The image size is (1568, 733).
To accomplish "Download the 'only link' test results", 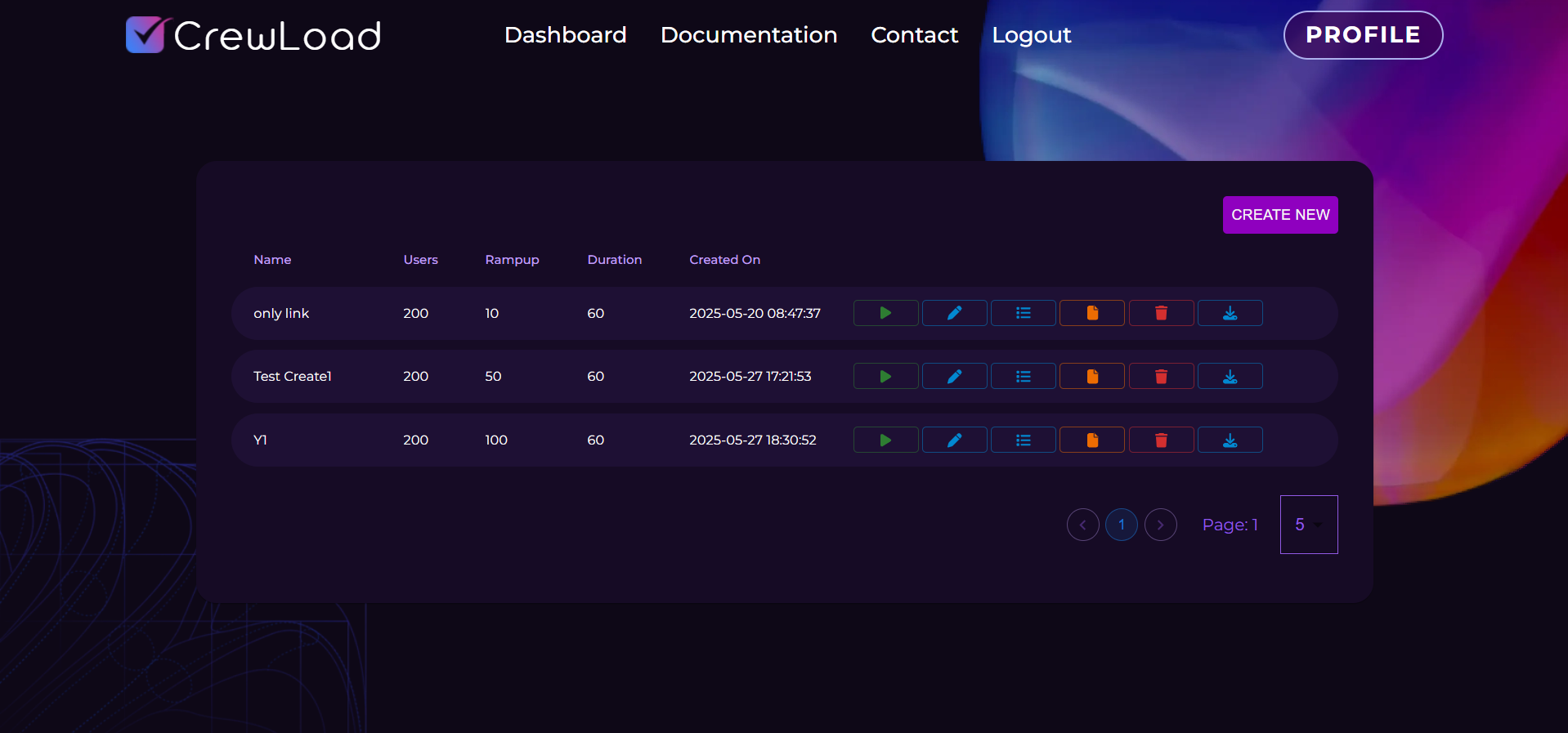I will [1230, 313].
